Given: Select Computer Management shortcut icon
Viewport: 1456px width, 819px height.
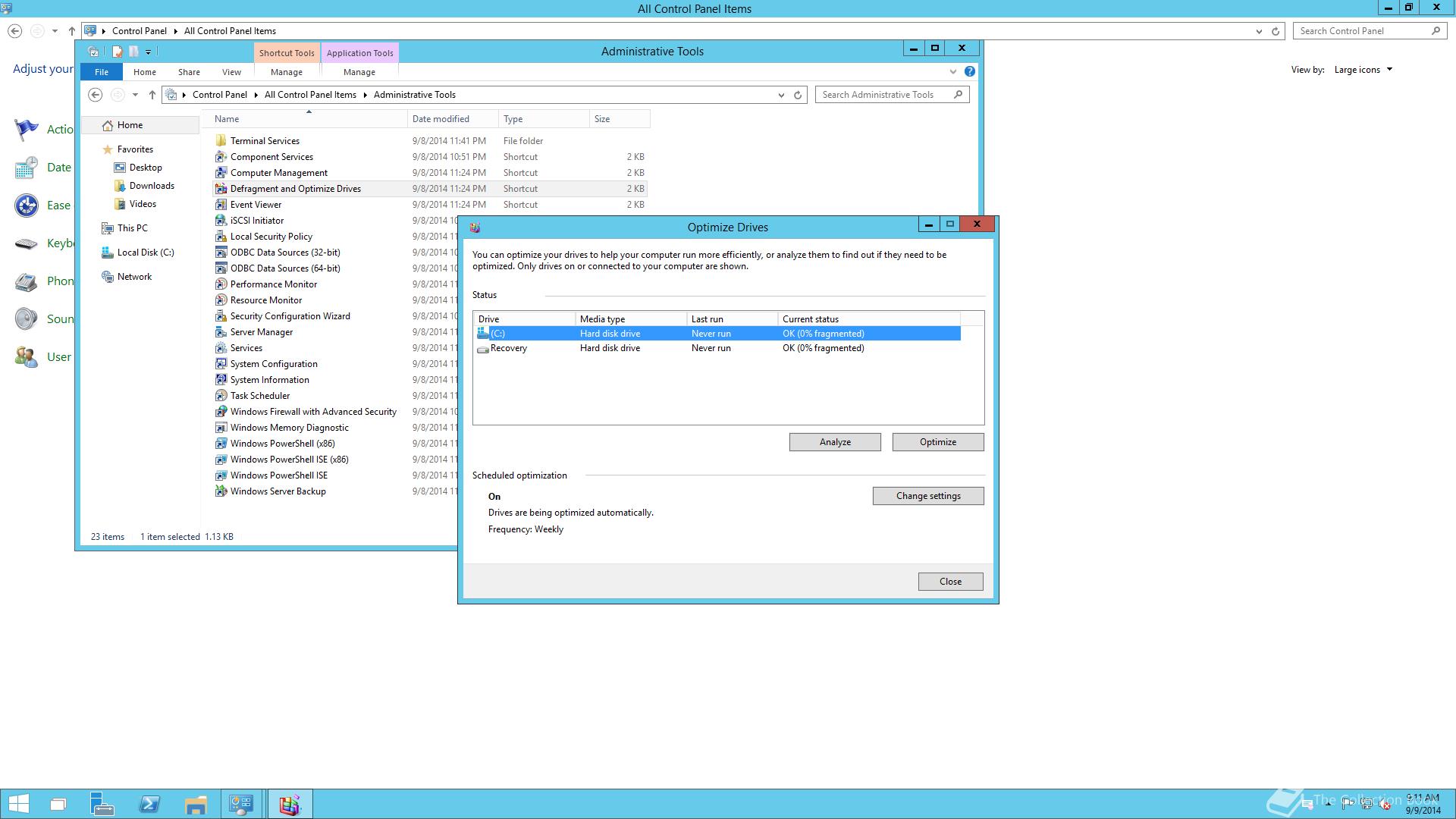Looking at the screenshot, I should coord(221,173).
